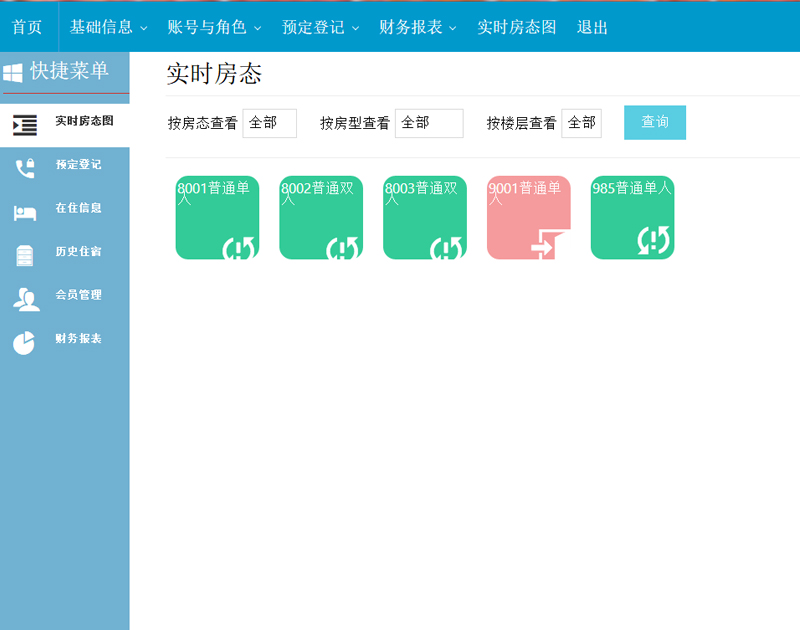Viewport: 800px width, 630px height.
Task: Click the status refresh icon on room 8001
Action: [x=239, y=248]
